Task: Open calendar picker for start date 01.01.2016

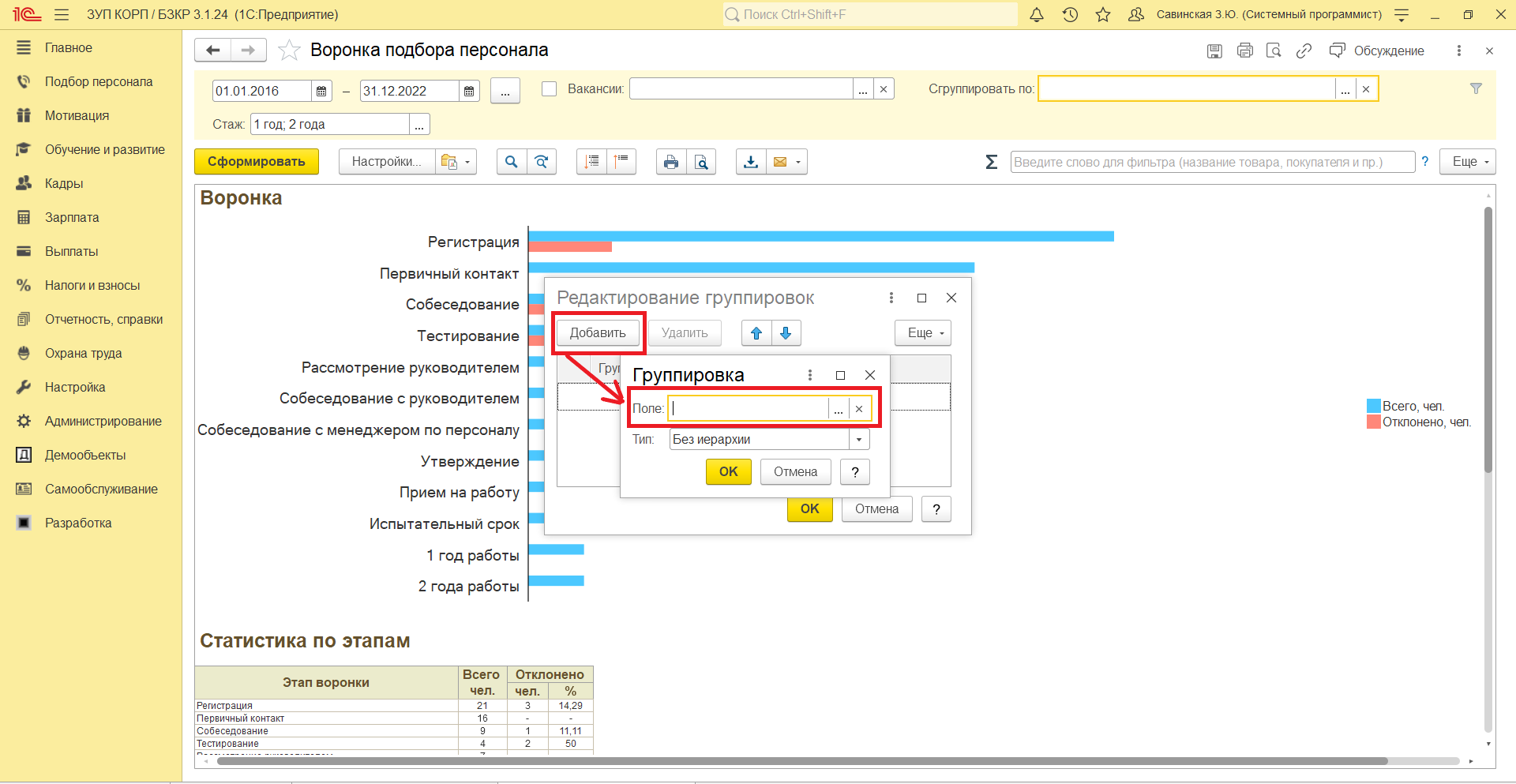Action: tap(321, 92)
